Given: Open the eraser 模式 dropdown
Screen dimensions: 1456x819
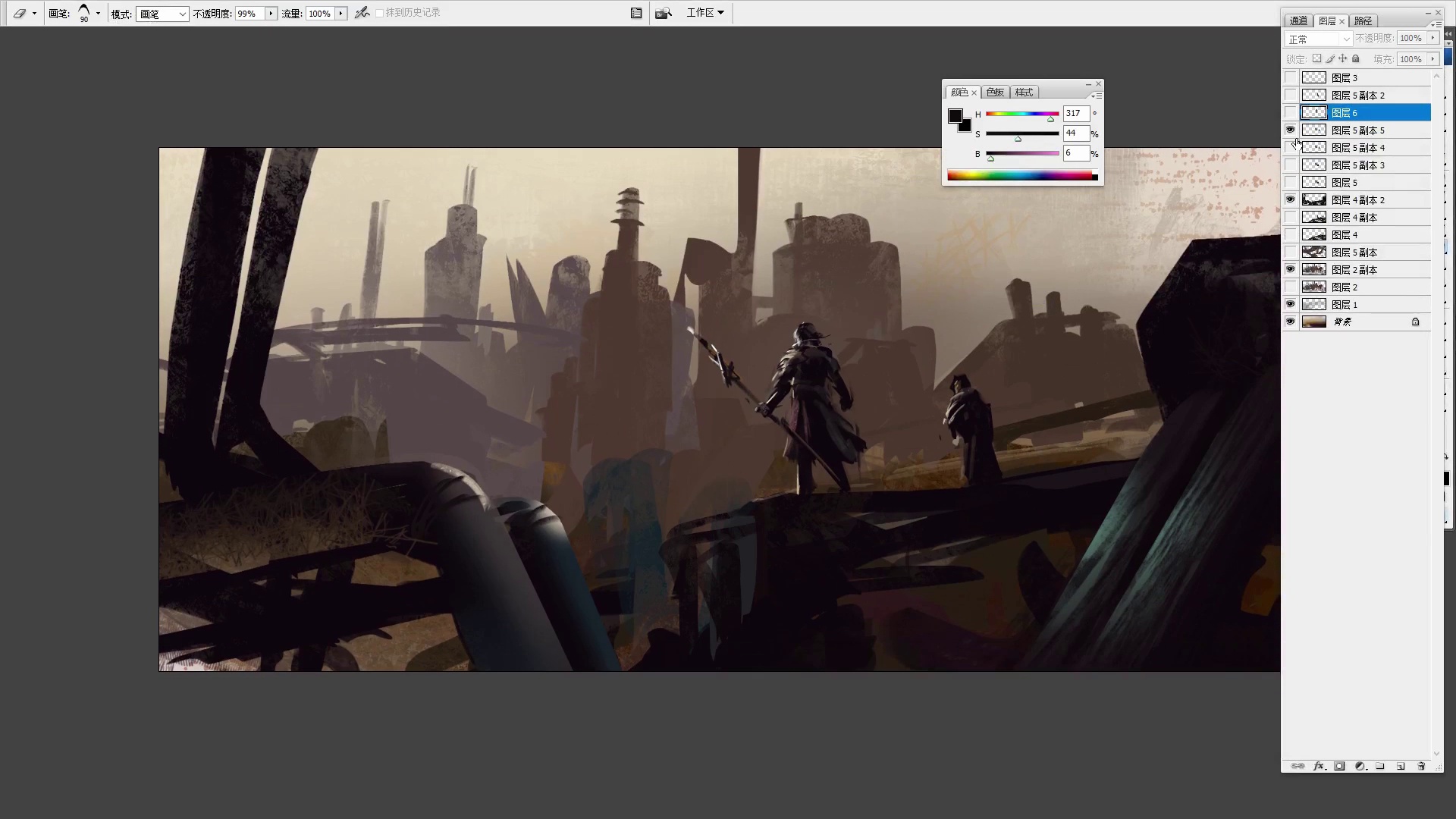Looking at the screenshot, I should (162, 14).
